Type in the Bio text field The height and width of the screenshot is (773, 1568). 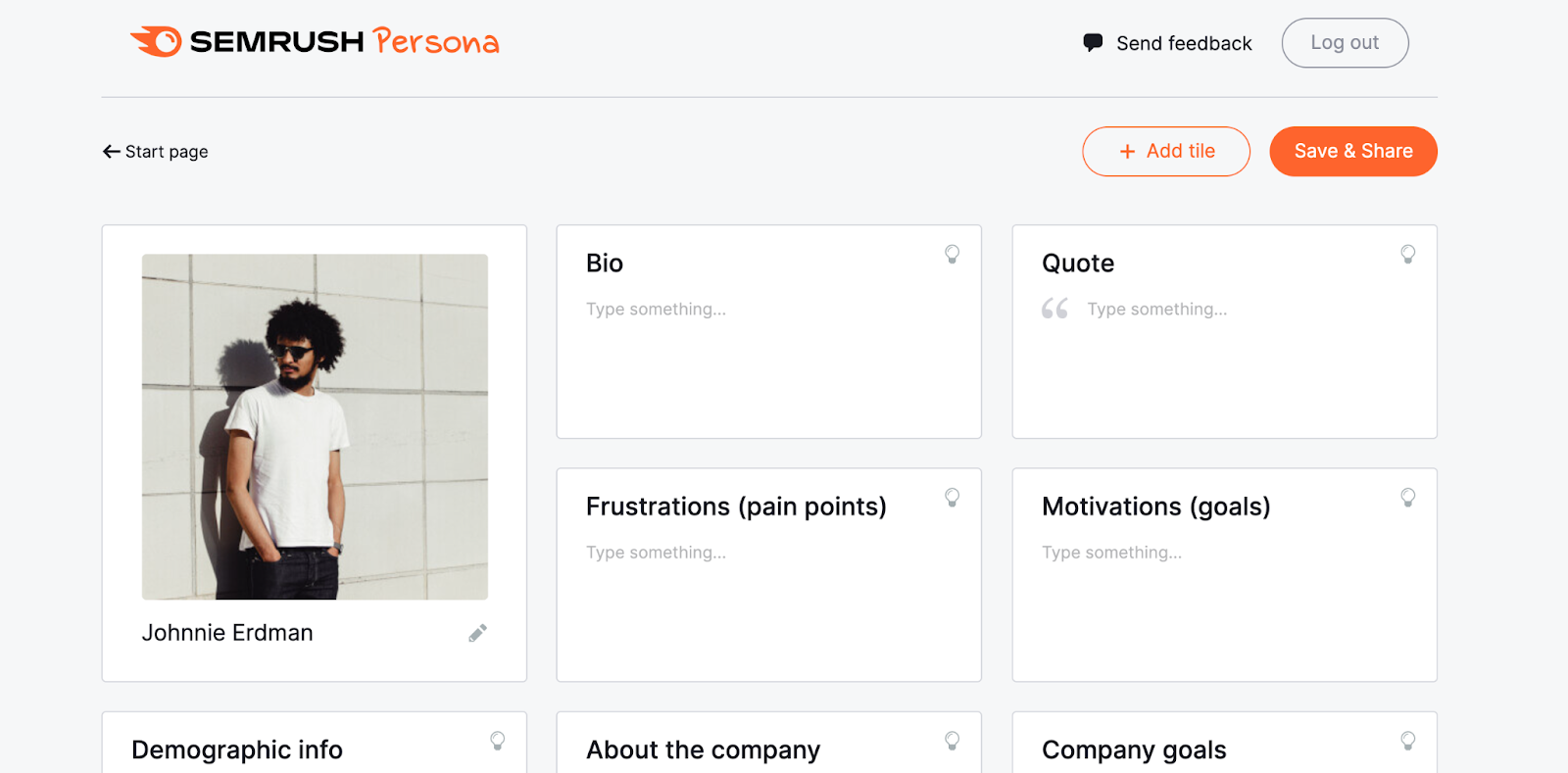(x=657, y=310)
